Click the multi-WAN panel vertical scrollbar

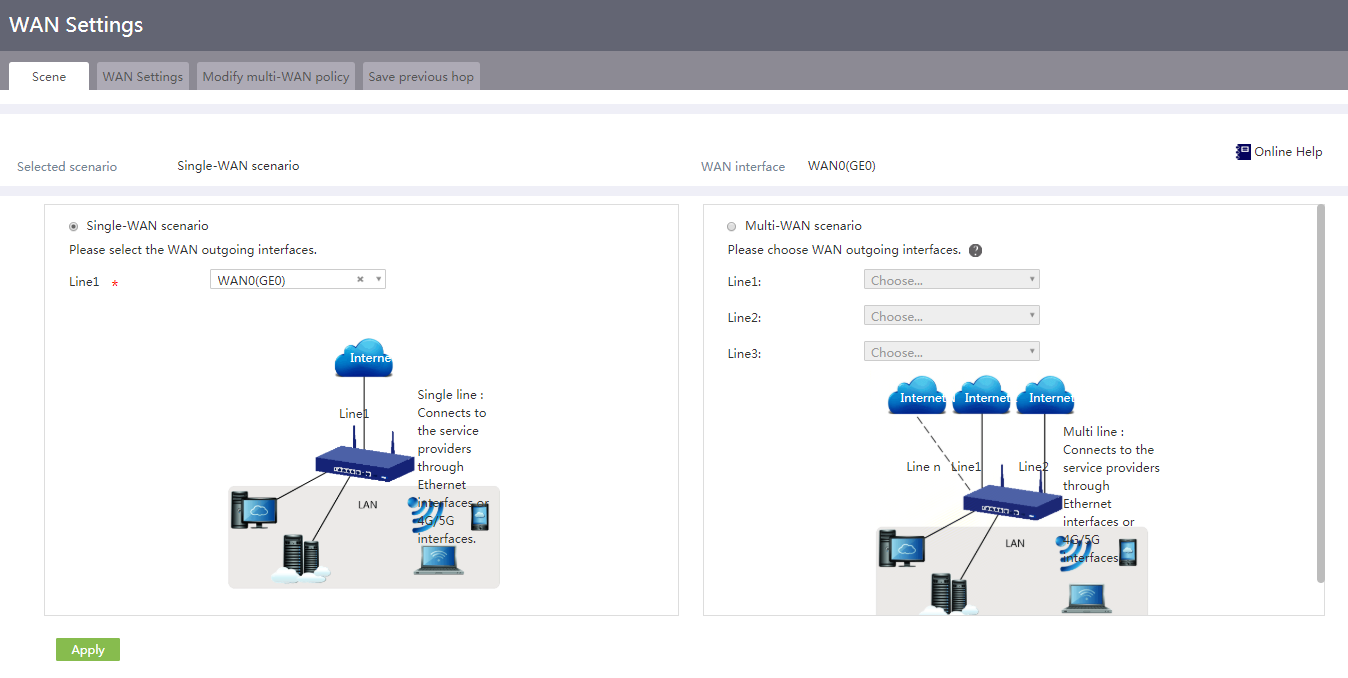(x=1321, y=394)
